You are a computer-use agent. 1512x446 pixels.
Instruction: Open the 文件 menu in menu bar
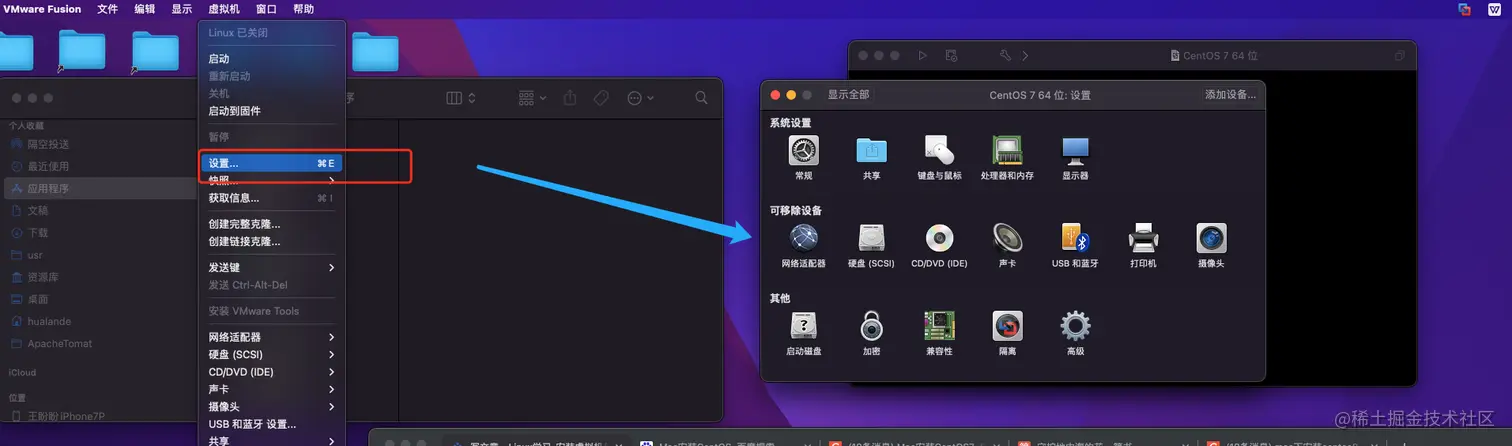[x=107, y=9]
